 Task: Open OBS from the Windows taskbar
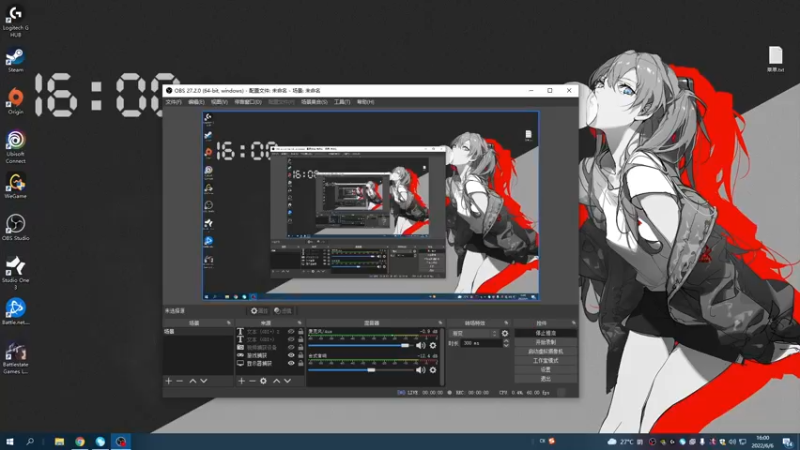coord(120,441)
